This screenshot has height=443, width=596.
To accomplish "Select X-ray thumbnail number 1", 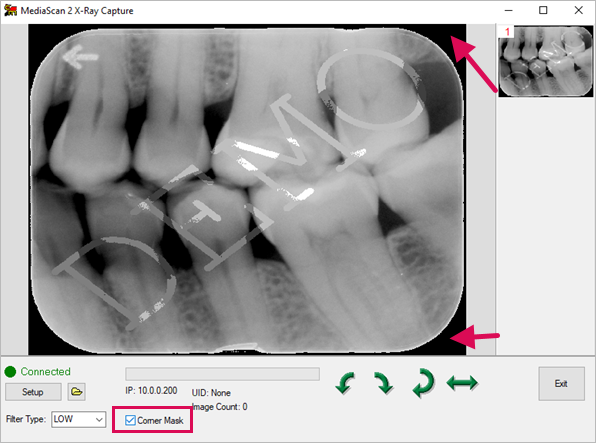I will point(545,61).
